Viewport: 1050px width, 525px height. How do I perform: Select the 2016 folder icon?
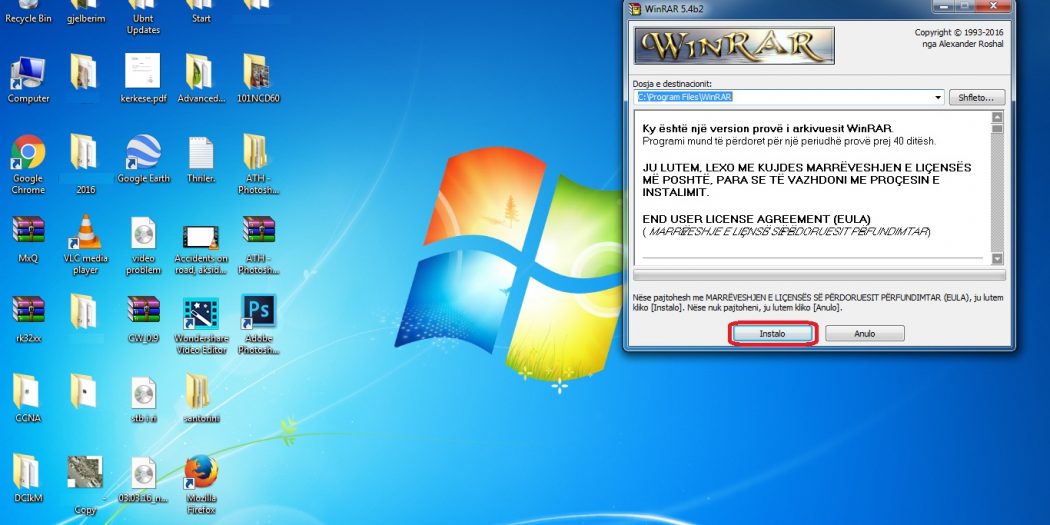[x=86, y=165]
